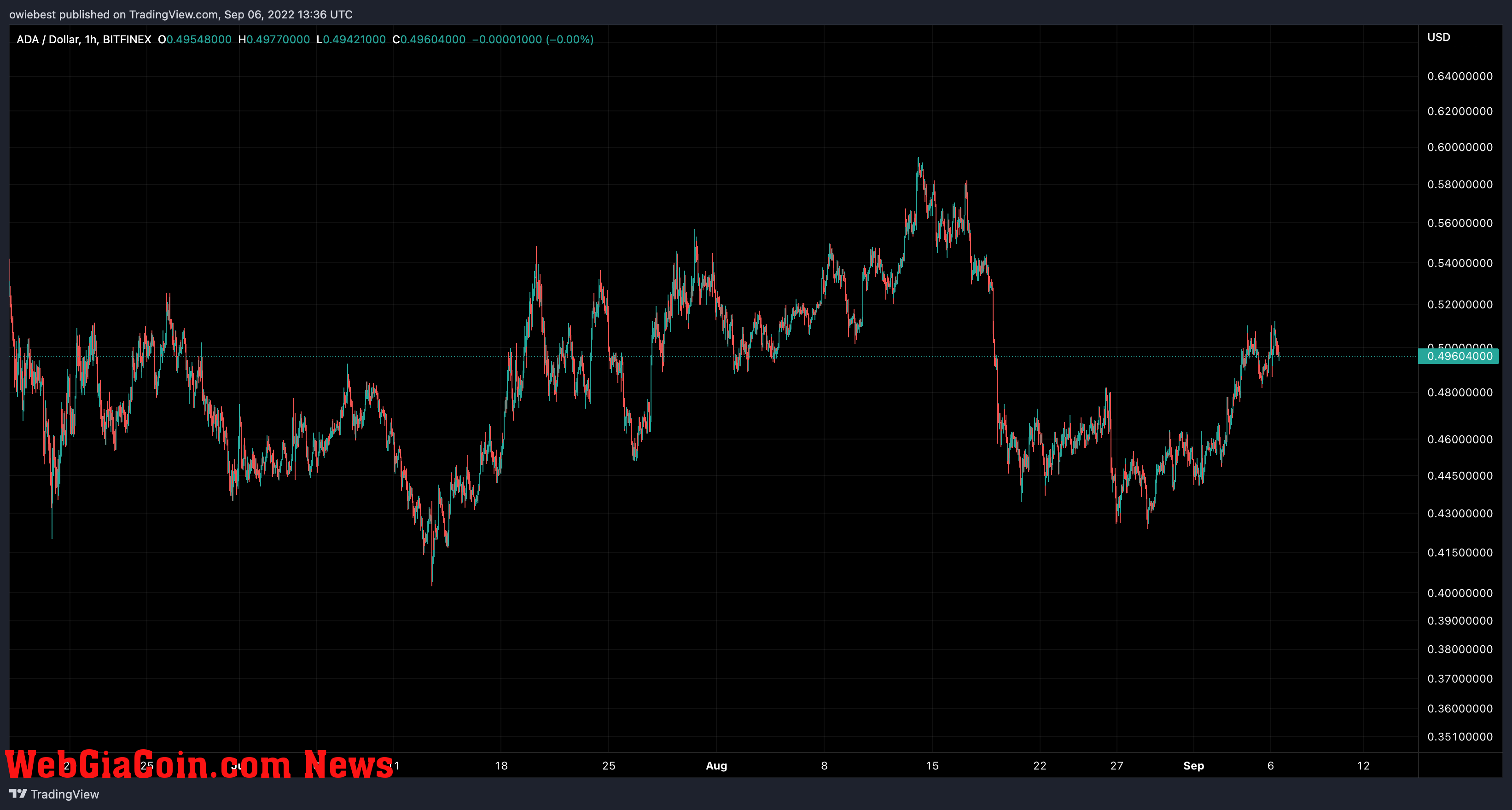The height and width of the screenshot is (810, 1512).
Task: Click the 0.54000000 price axis label
Action: point(1460,263)
